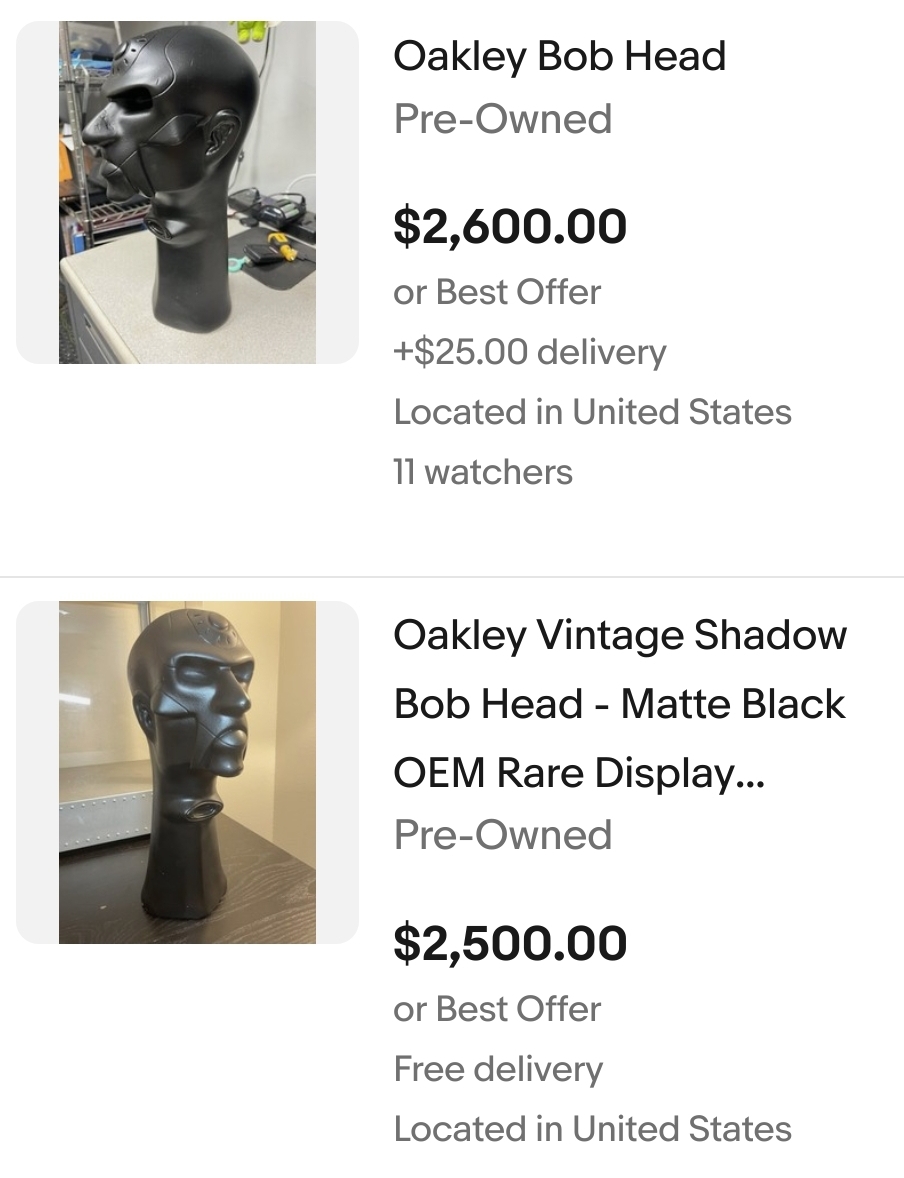Click the divider line between the two listings
Screen dimensions: 904x1178
[452, 577]
